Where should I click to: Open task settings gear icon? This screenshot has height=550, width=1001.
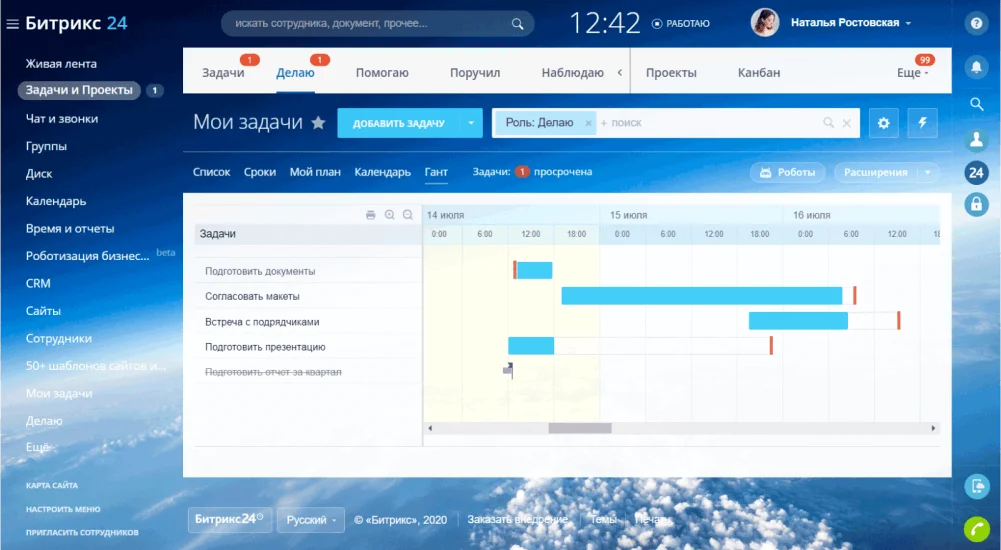click(x=884, y=123)
